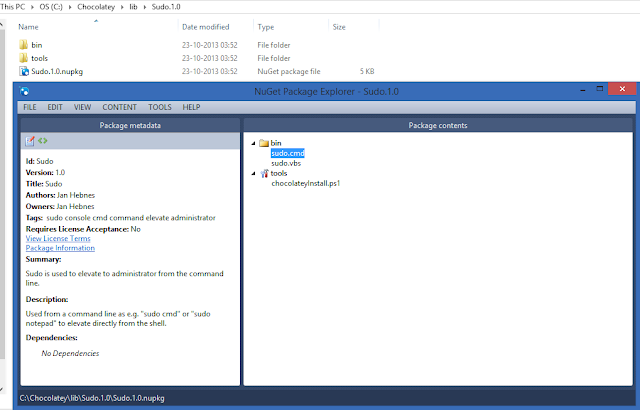
Task: Open the TOOLS menu
Action: (x=160, y=107)
